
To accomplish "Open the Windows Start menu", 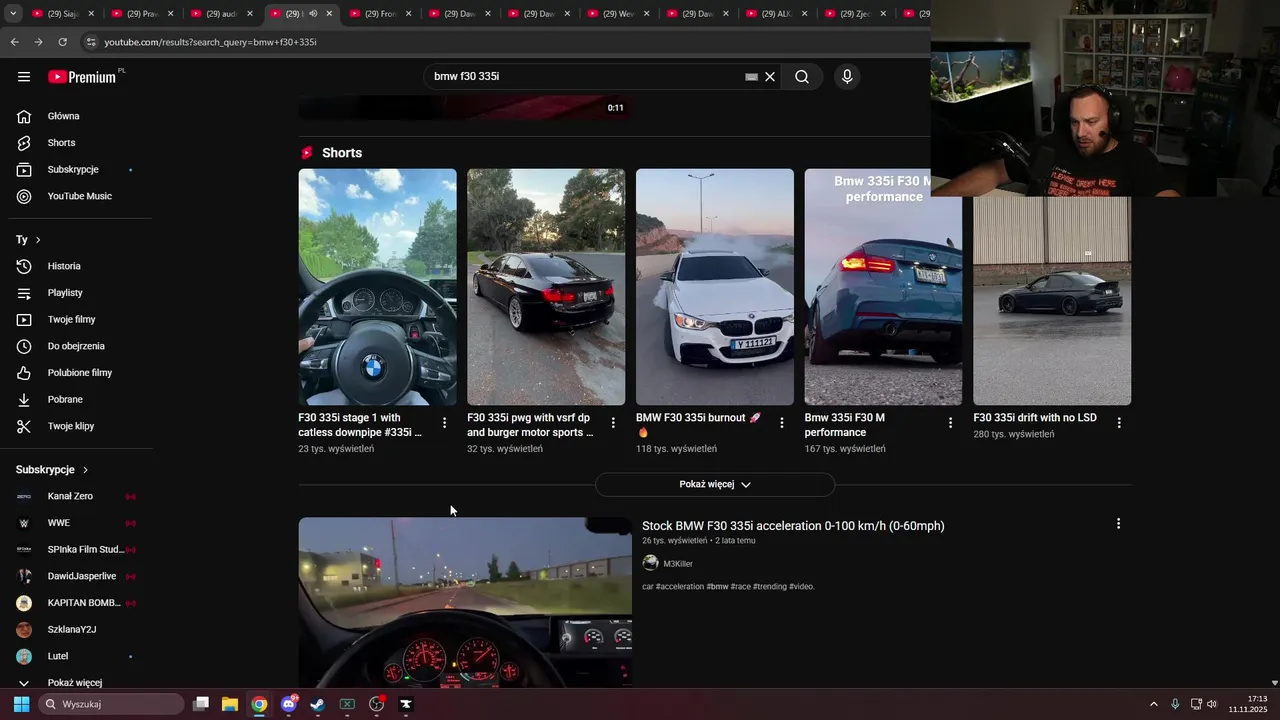I will tap(21, 704).
